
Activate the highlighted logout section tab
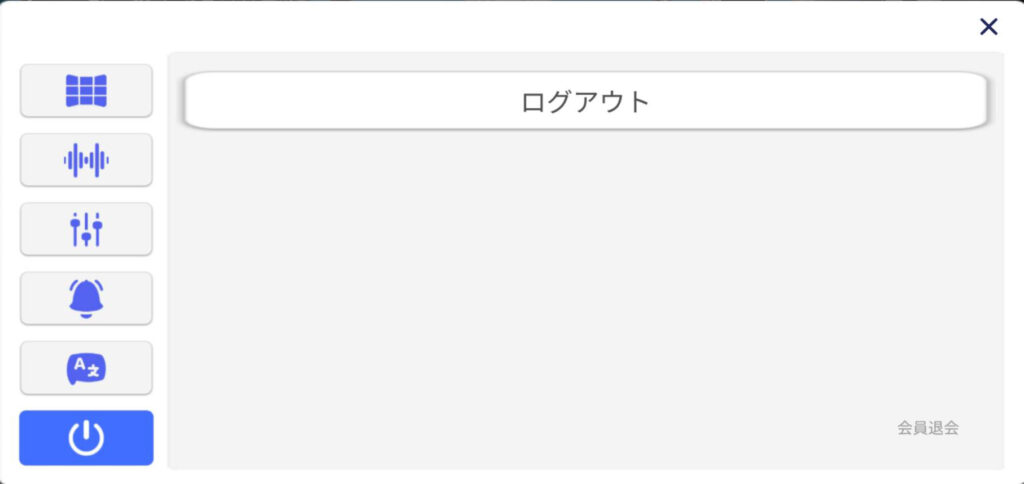click(86, 438)
